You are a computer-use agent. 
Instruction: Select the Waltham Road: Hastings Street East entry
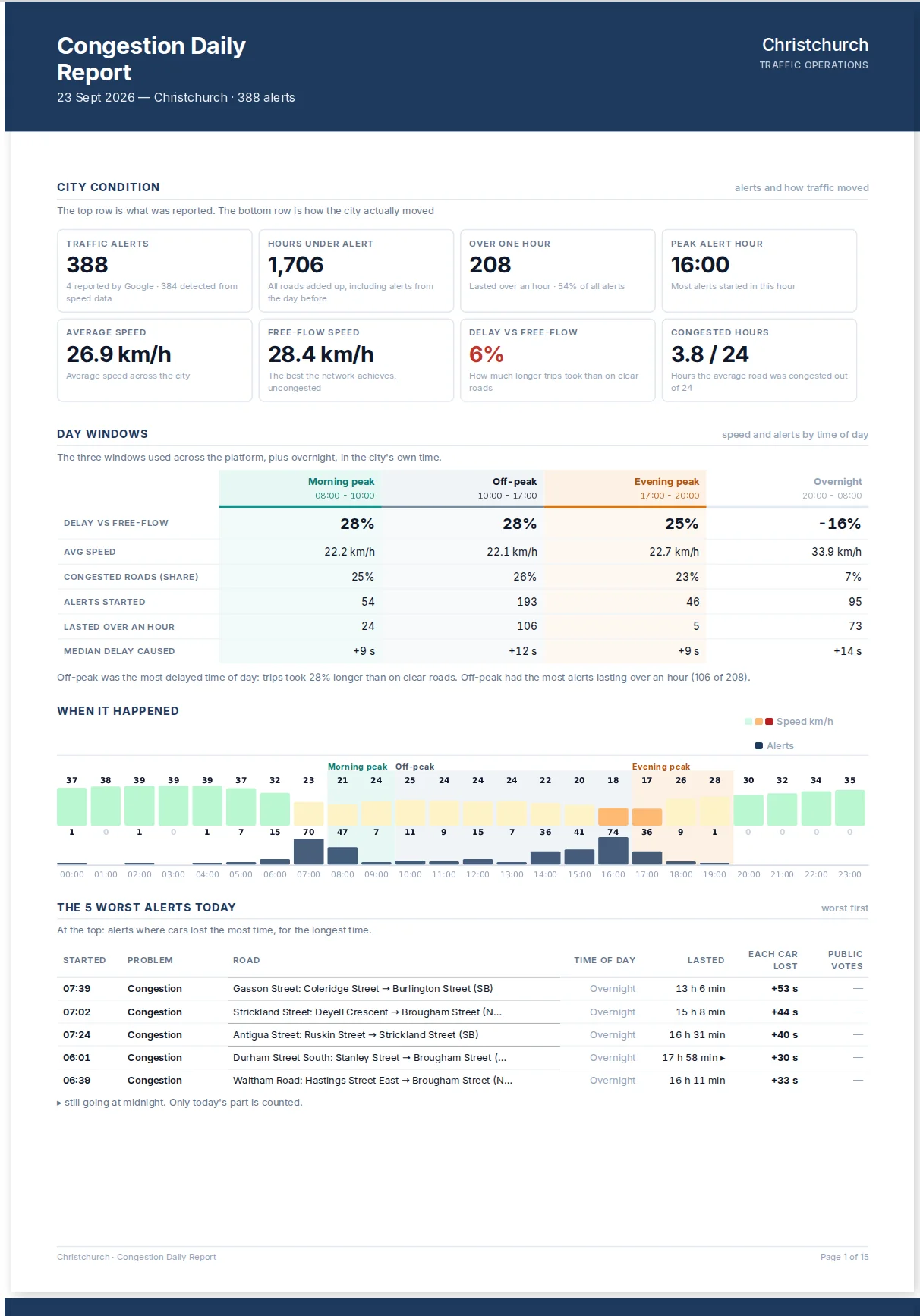point(373,1081)
